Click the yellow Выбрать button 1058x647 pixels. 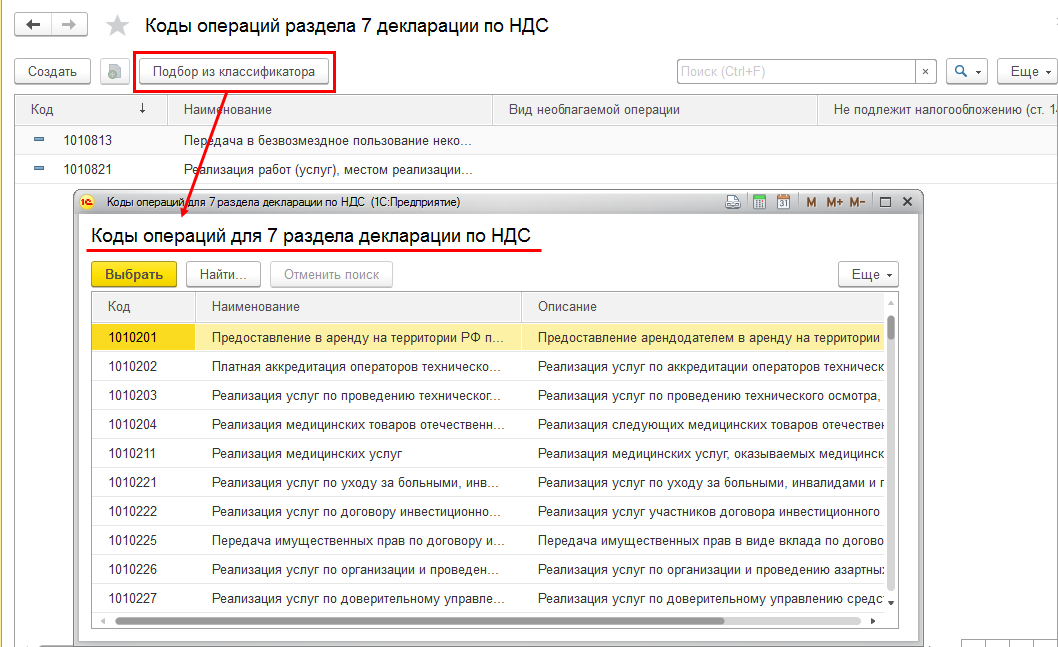(x=134, y=275)
